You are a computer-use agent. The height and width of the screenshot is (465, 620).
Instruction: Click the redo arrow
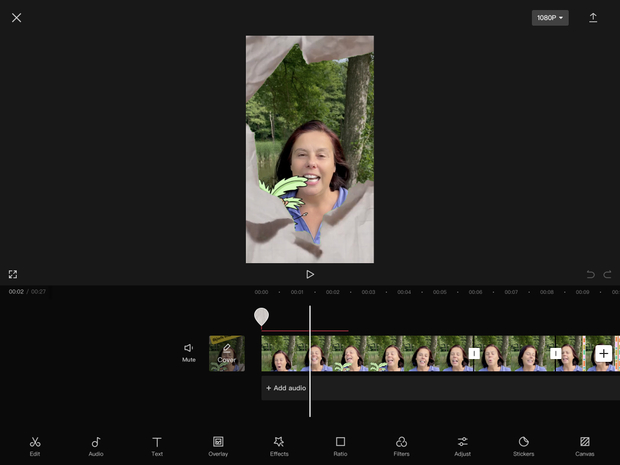tap(607, 274)
